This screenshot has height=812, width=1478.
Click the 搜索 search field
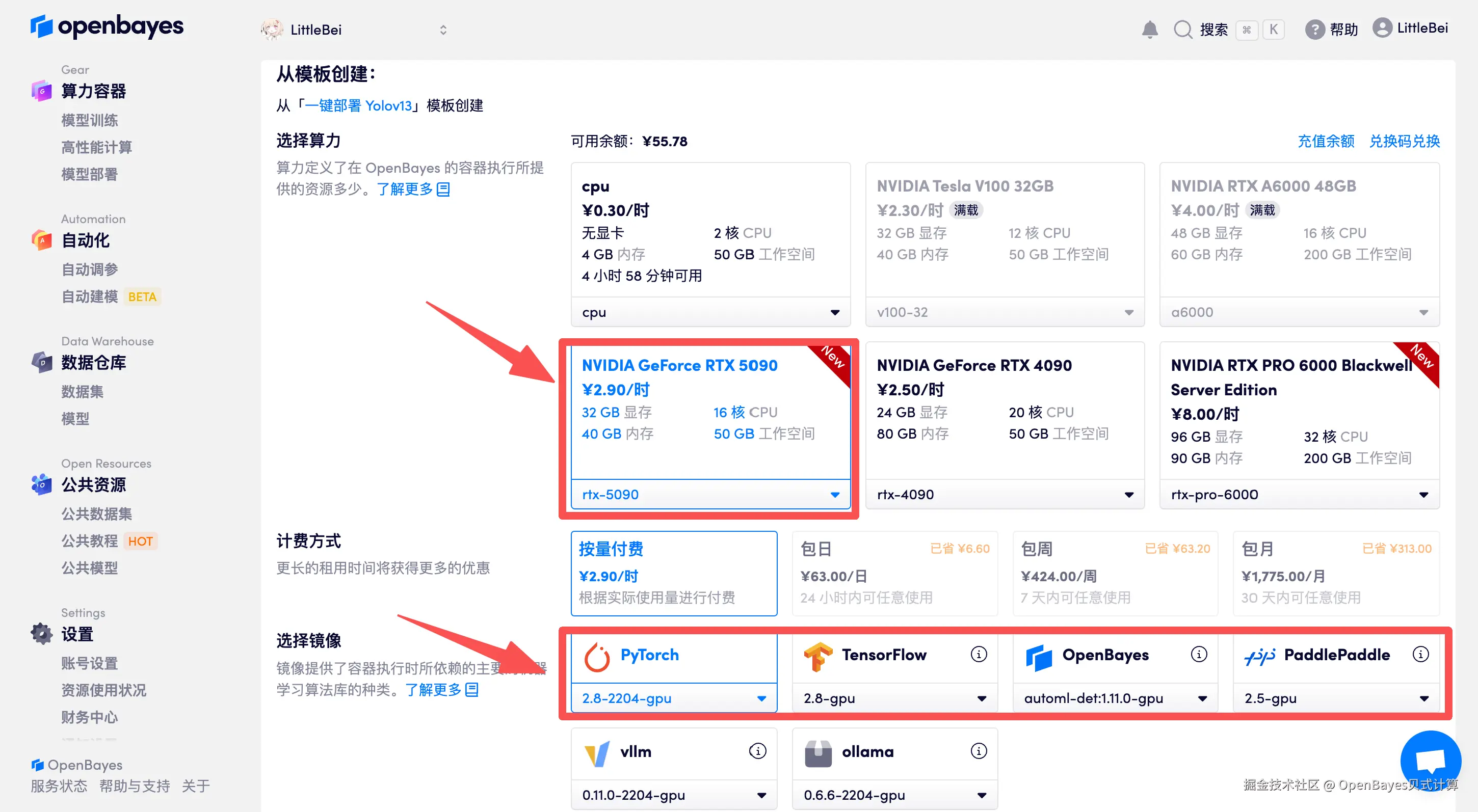point(1214,29)
